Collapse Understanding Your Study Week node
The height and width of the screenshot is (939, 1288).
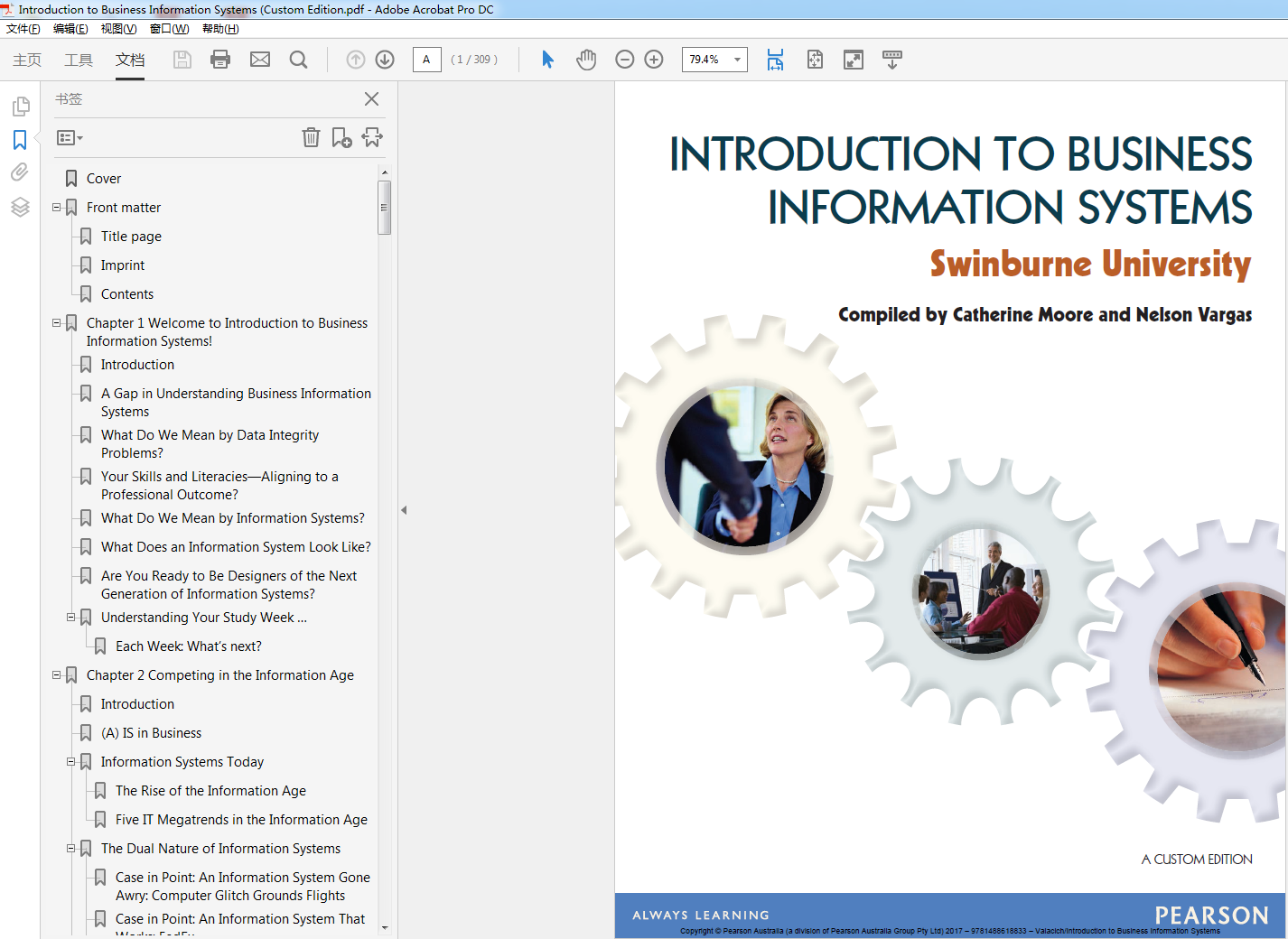(x=71, y=618)
